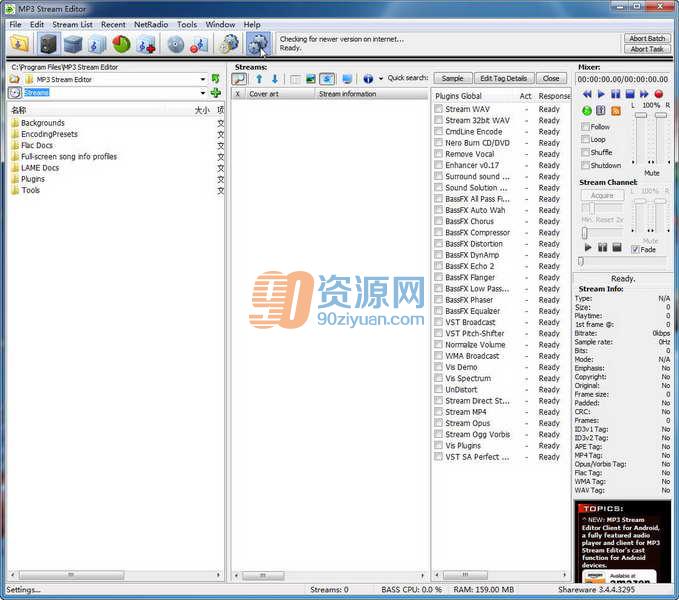Viewport: 679px width, 600px height.
Task: Click the Abort Batch button
Action: pyautogui.click(x=647, y=38)
